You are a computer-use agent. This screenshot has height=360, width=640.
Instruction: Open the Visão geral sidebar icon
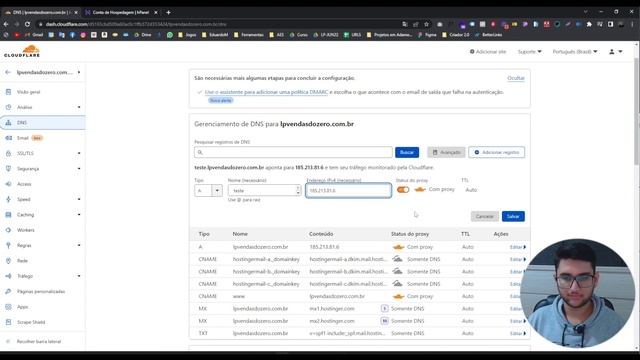point(9,92)
